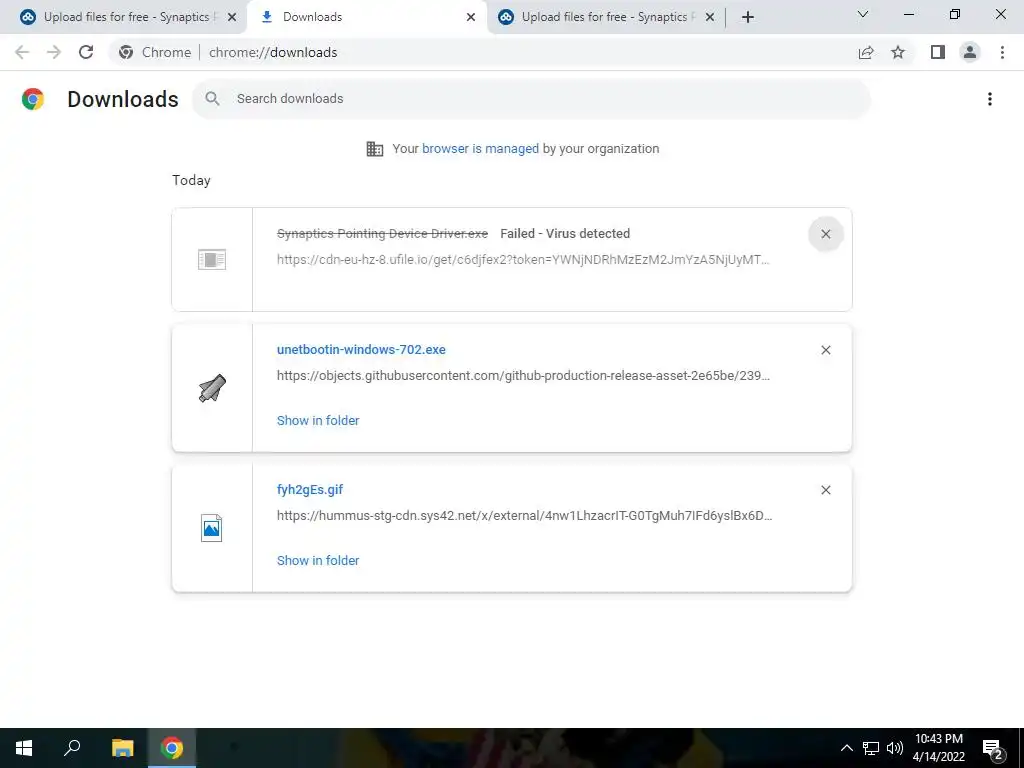Image resolution: width=1024 pixels, height=768 pixels.
Task: Click the strikethrough Synaptics Pointing Device Driver.exe name
Action: (382, 233)
